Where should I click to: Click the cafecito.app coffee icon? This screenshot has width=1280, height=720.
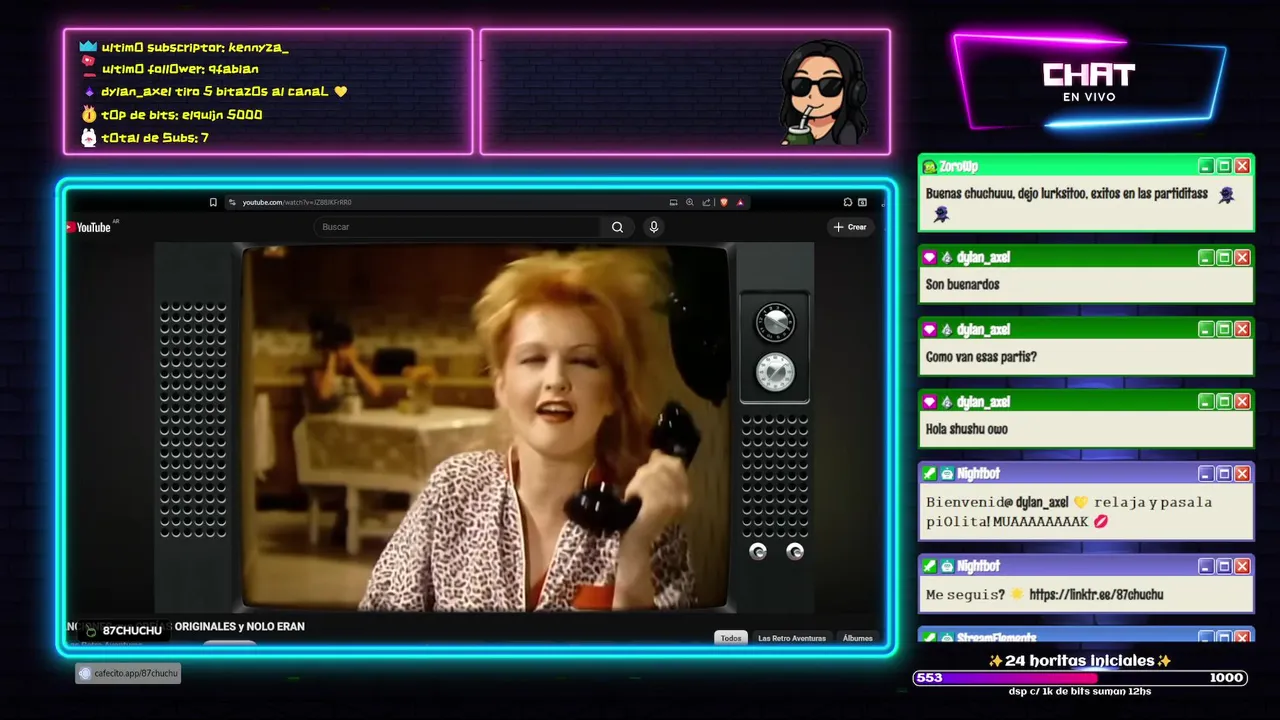pyautogui.click(x=83, y=673)
